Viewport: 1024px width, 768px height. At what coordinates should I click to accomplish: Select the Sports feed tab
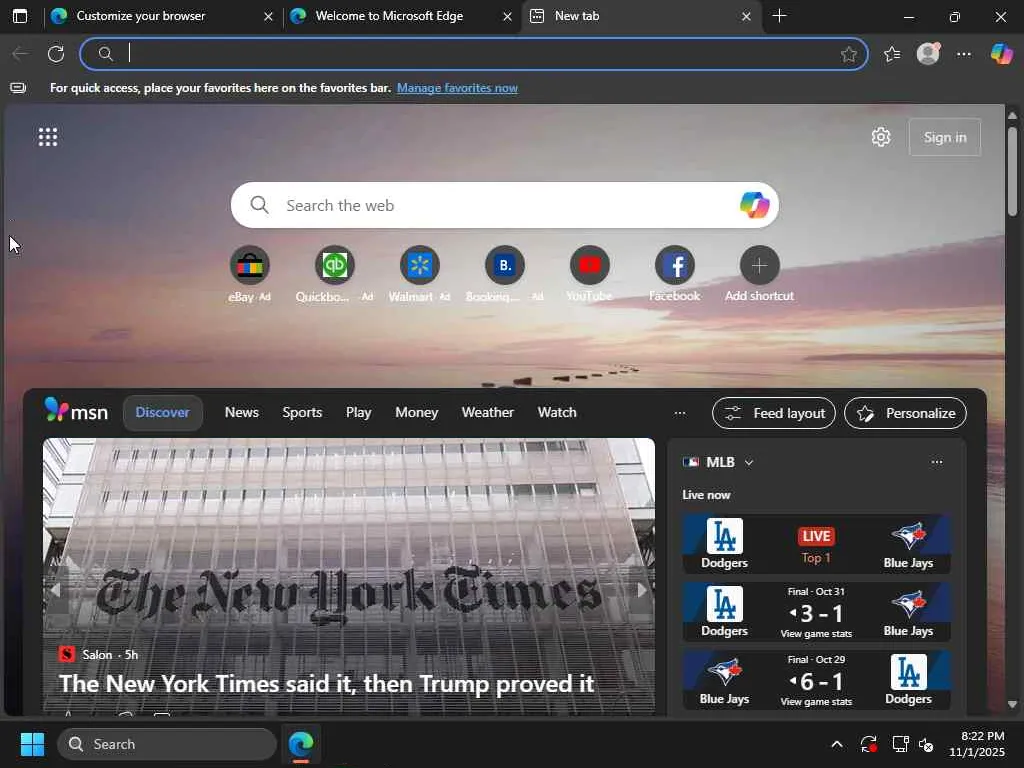[302, 413]
